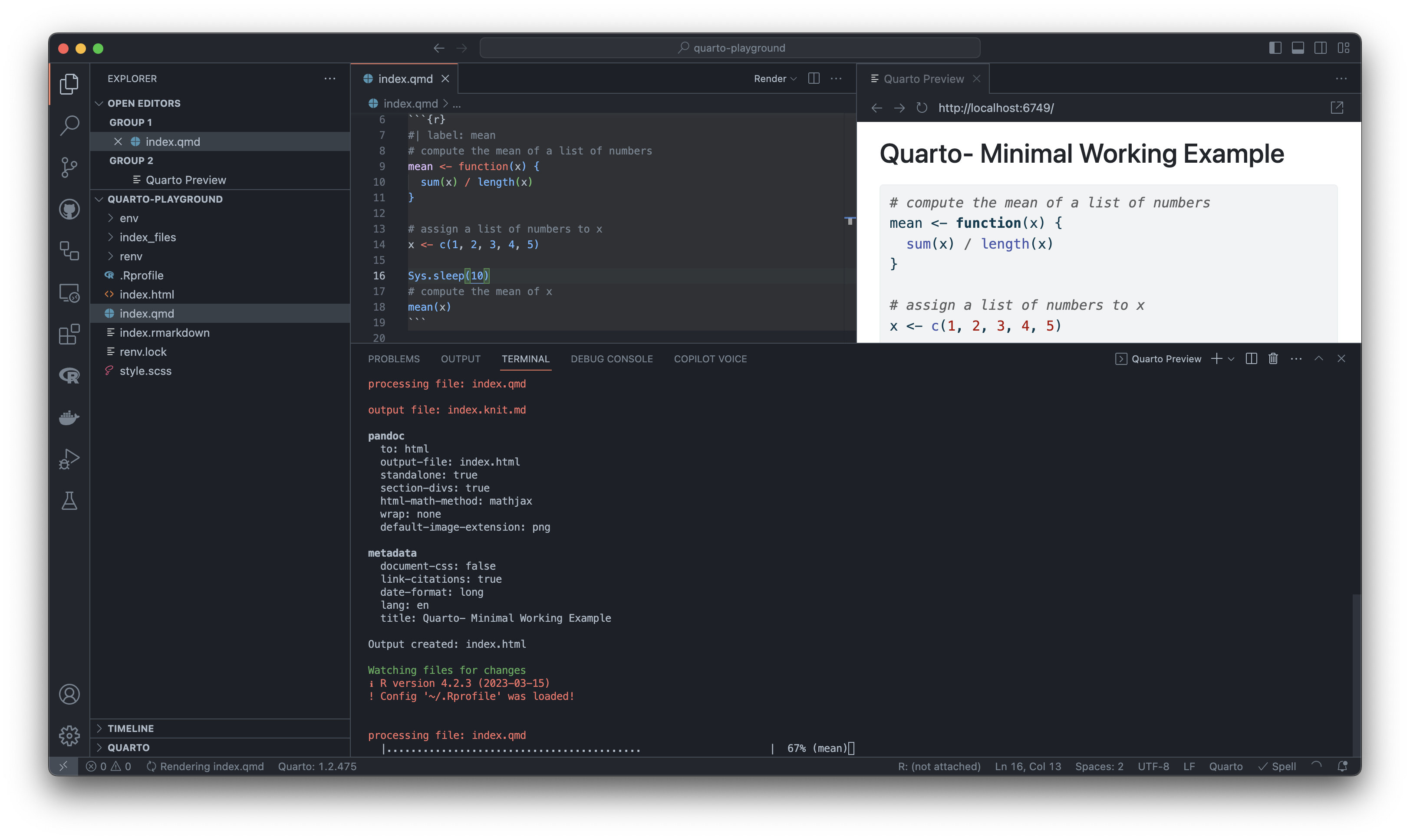Screen dimensions: 1410x840
Task: Open renv.lock in the file tree
Action: click(x=143, y=351)
